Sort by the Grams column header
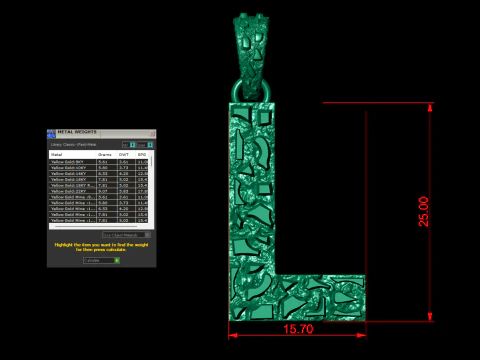The image size is (480, 360). (107, 155)
